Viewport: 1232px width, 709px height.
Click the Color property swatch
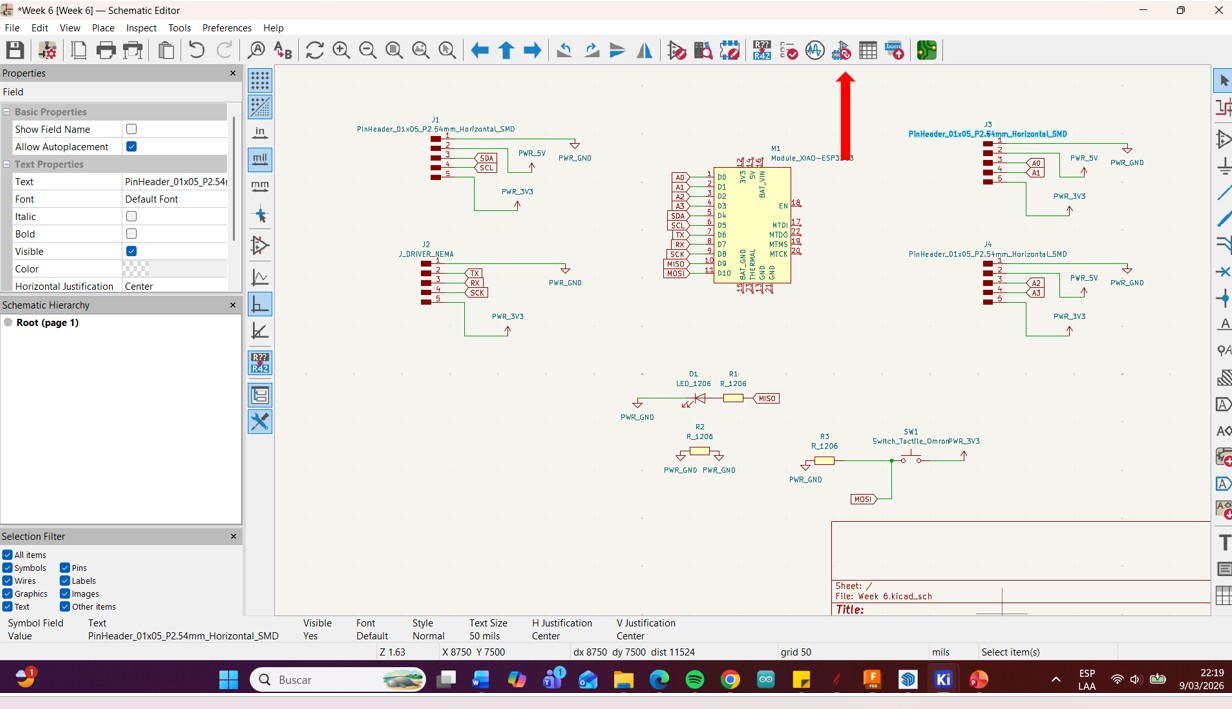(136, 269)
